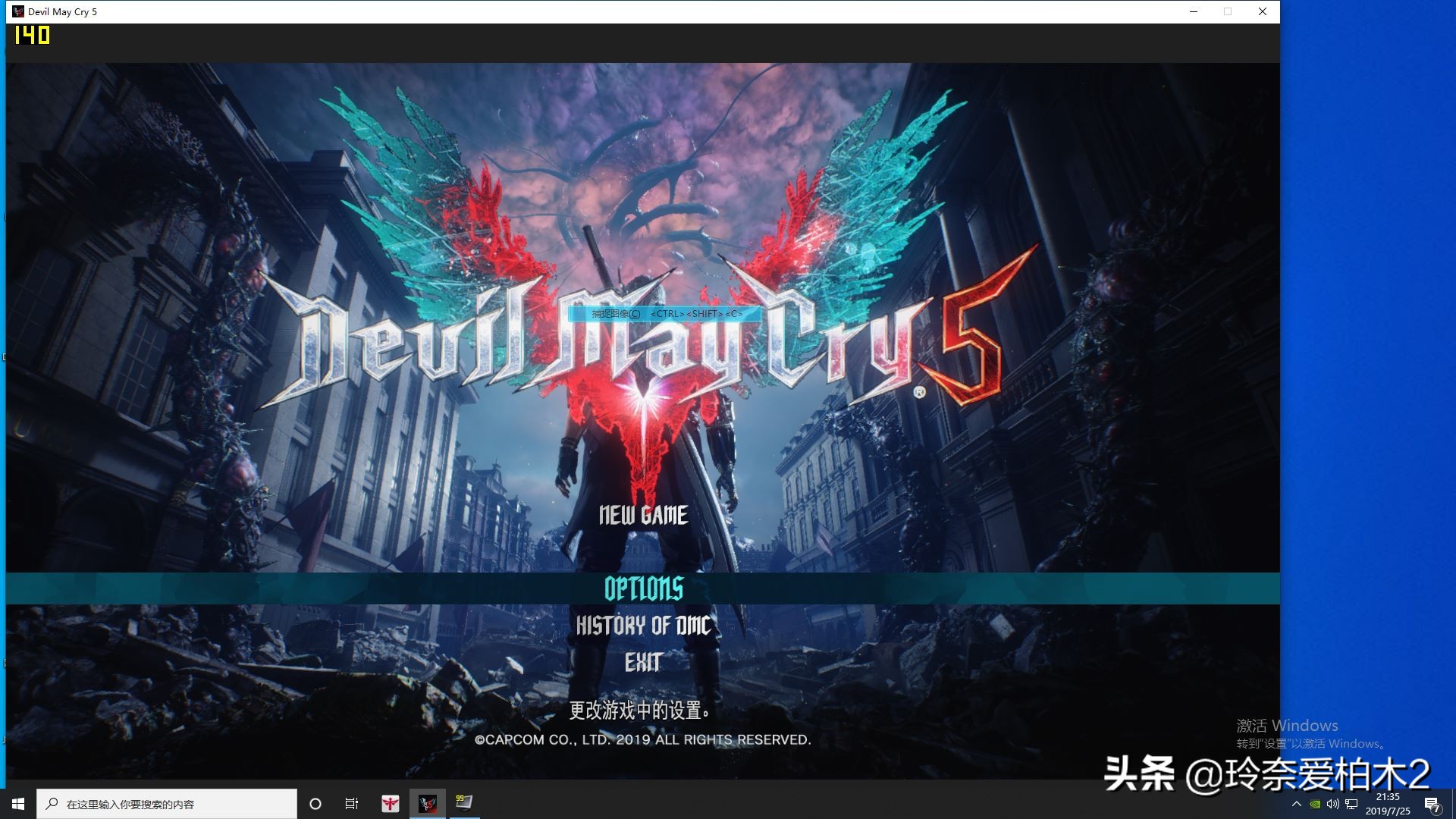Click the Windows Start button
The height and width of the screenshot is (819, 1456).
[18, 804]
